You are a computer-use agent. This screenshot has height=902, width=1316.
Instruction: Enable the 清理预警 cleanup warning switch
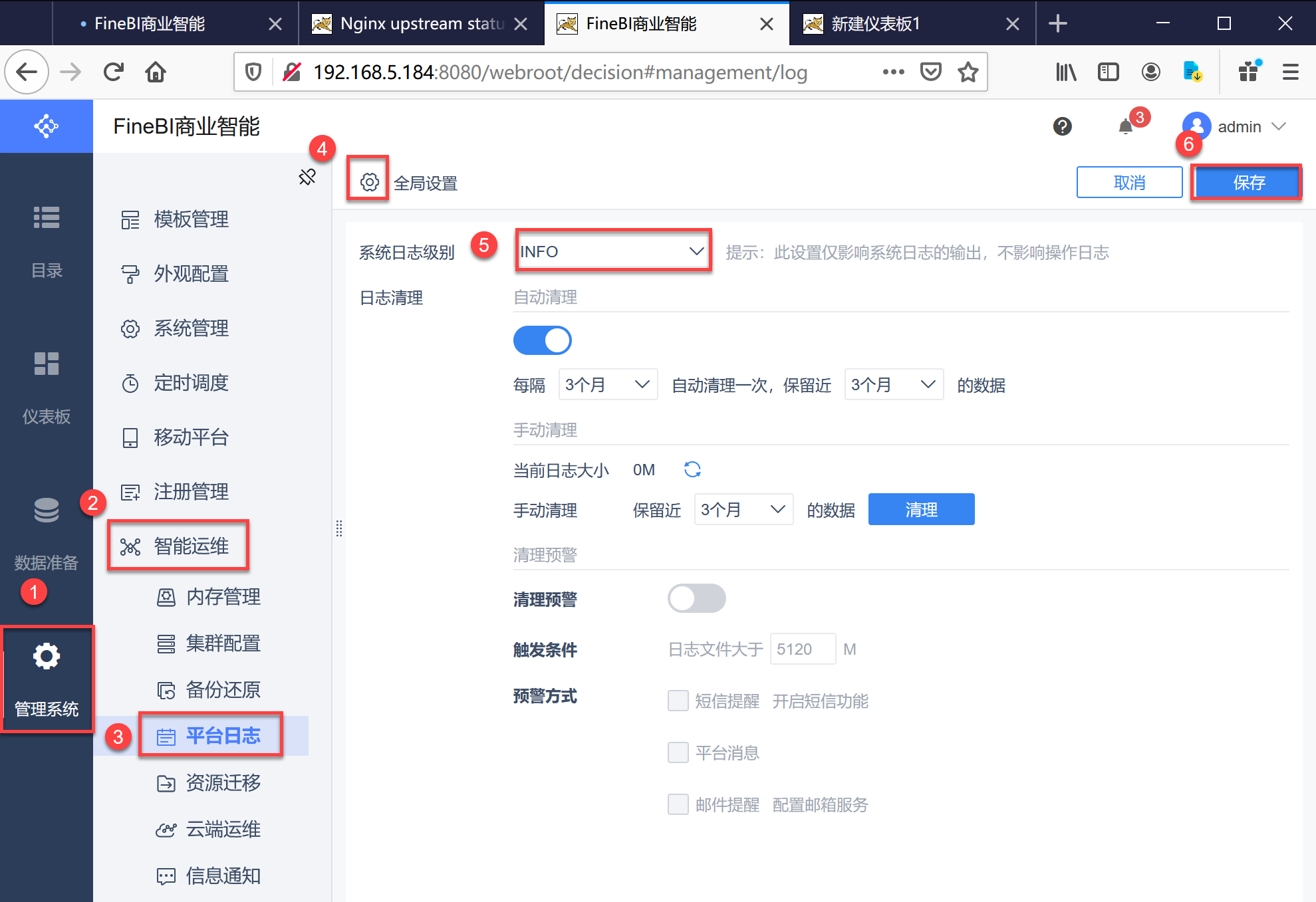(x=696, y=598)
